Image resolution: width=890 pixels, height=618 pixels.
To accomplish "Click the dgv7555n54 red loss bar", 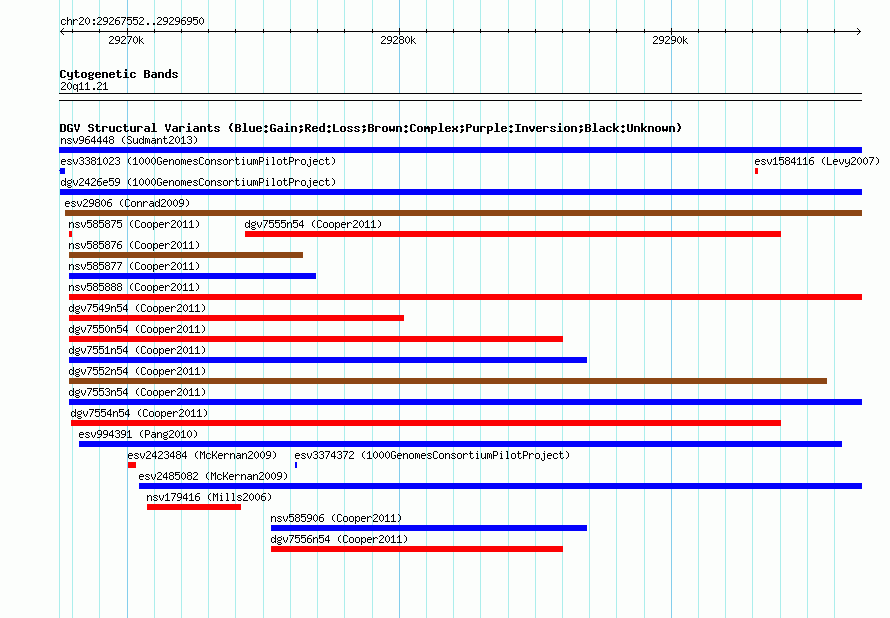I will click(513, 234).
